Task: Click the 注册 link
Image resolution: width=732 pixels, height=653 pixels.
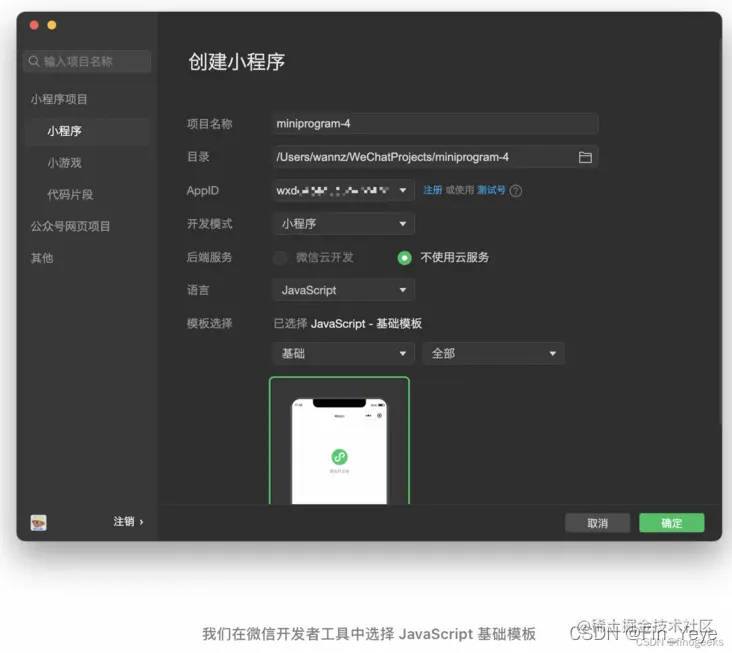Action: pos(432,190)
